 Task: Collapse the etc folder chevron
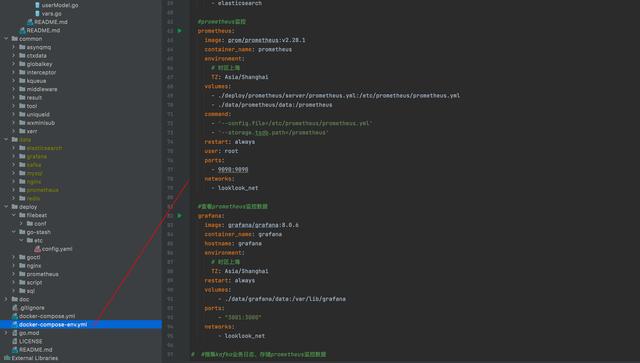21,241
